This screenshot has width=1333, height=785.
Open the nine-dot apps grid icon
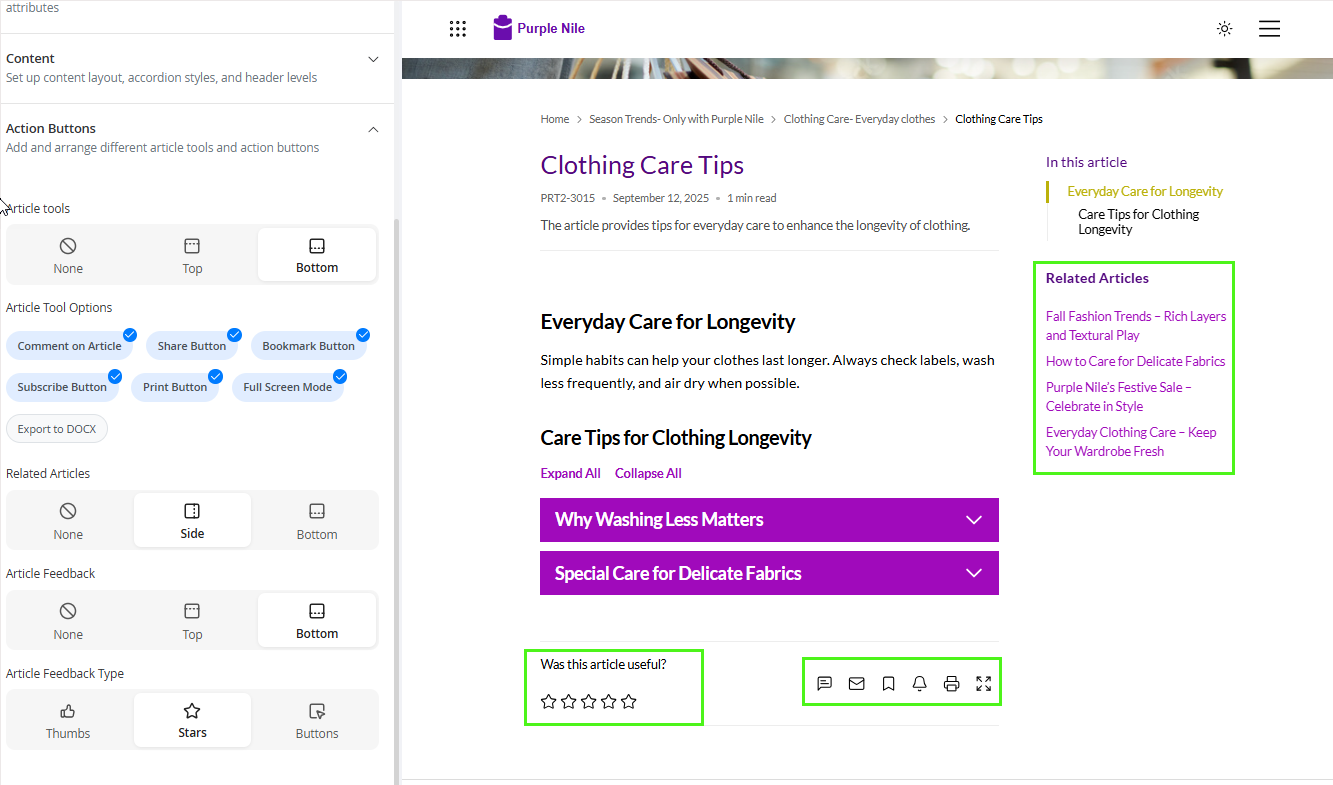click(x=458, y=29)
